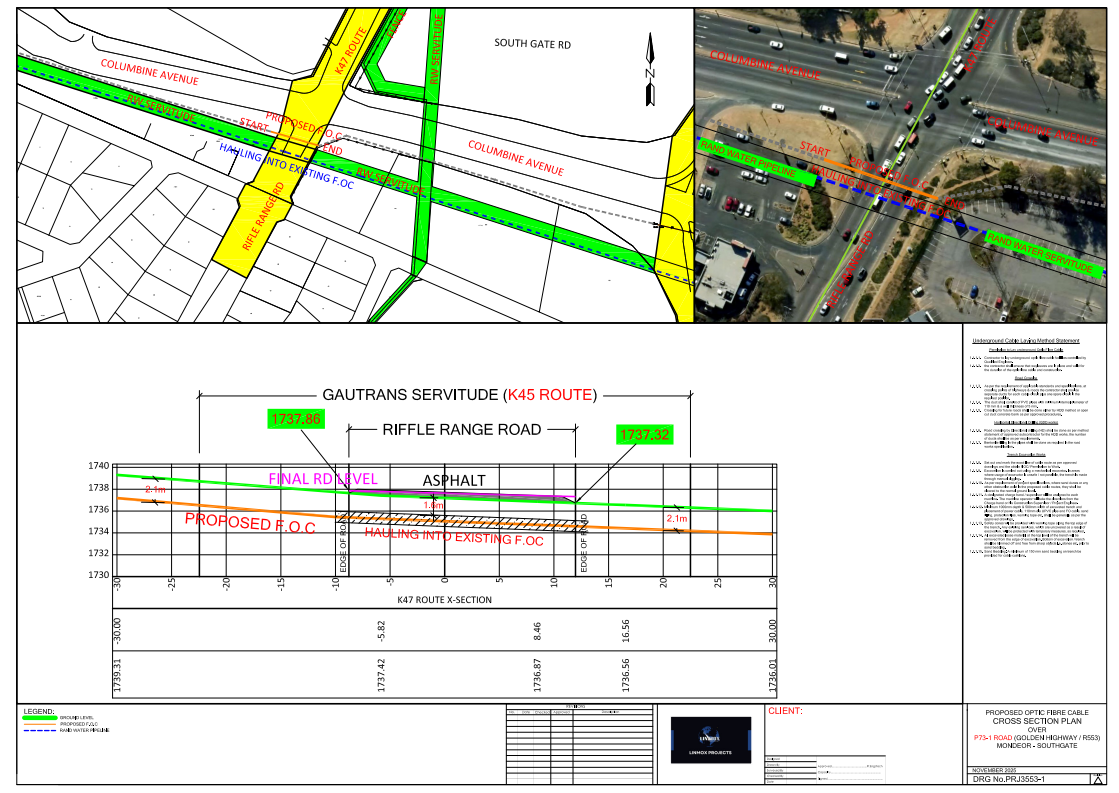Viewport: 1119px width, 793px height.
Task: Click the Underground Cable Laying Method Statement heading
Action: pos(1032,341)
